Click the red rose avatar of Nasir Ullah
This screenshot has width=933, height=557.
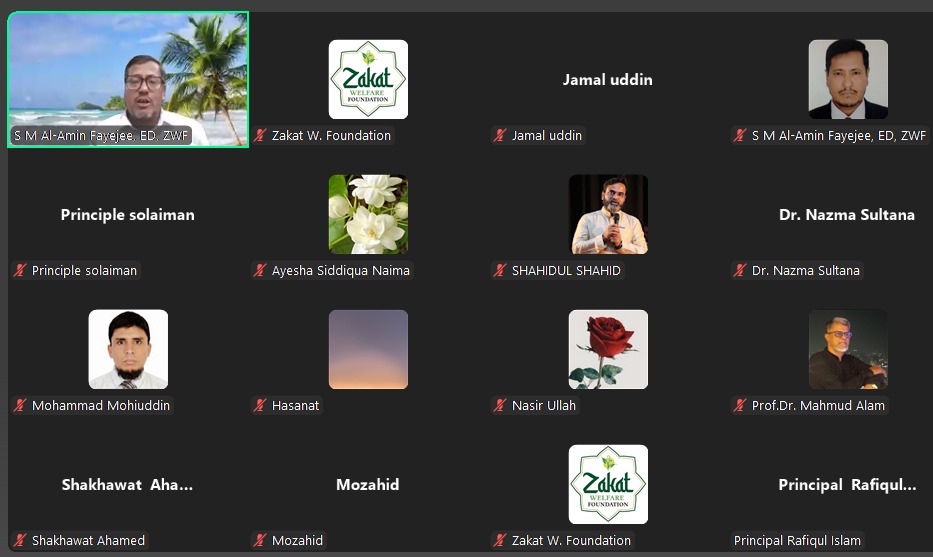[608, 349]
